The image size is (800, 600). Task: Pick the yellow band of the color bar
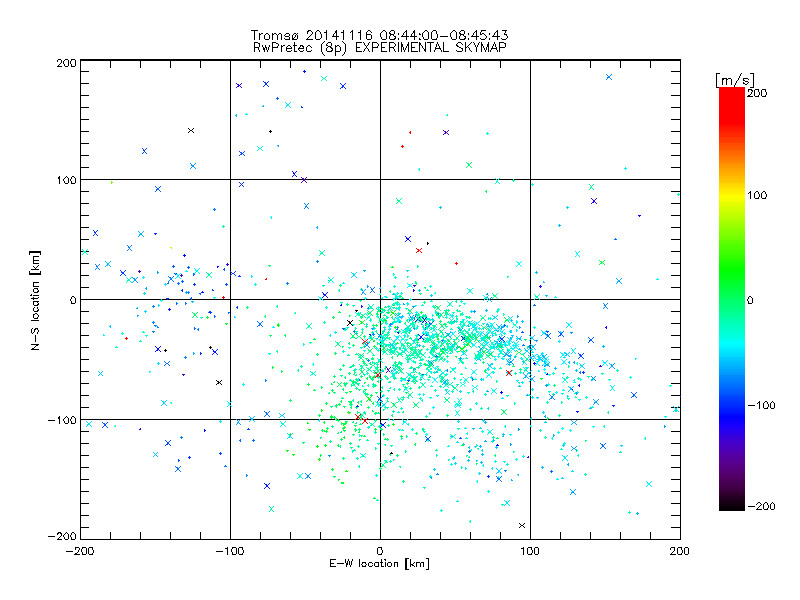click(732, 196)
